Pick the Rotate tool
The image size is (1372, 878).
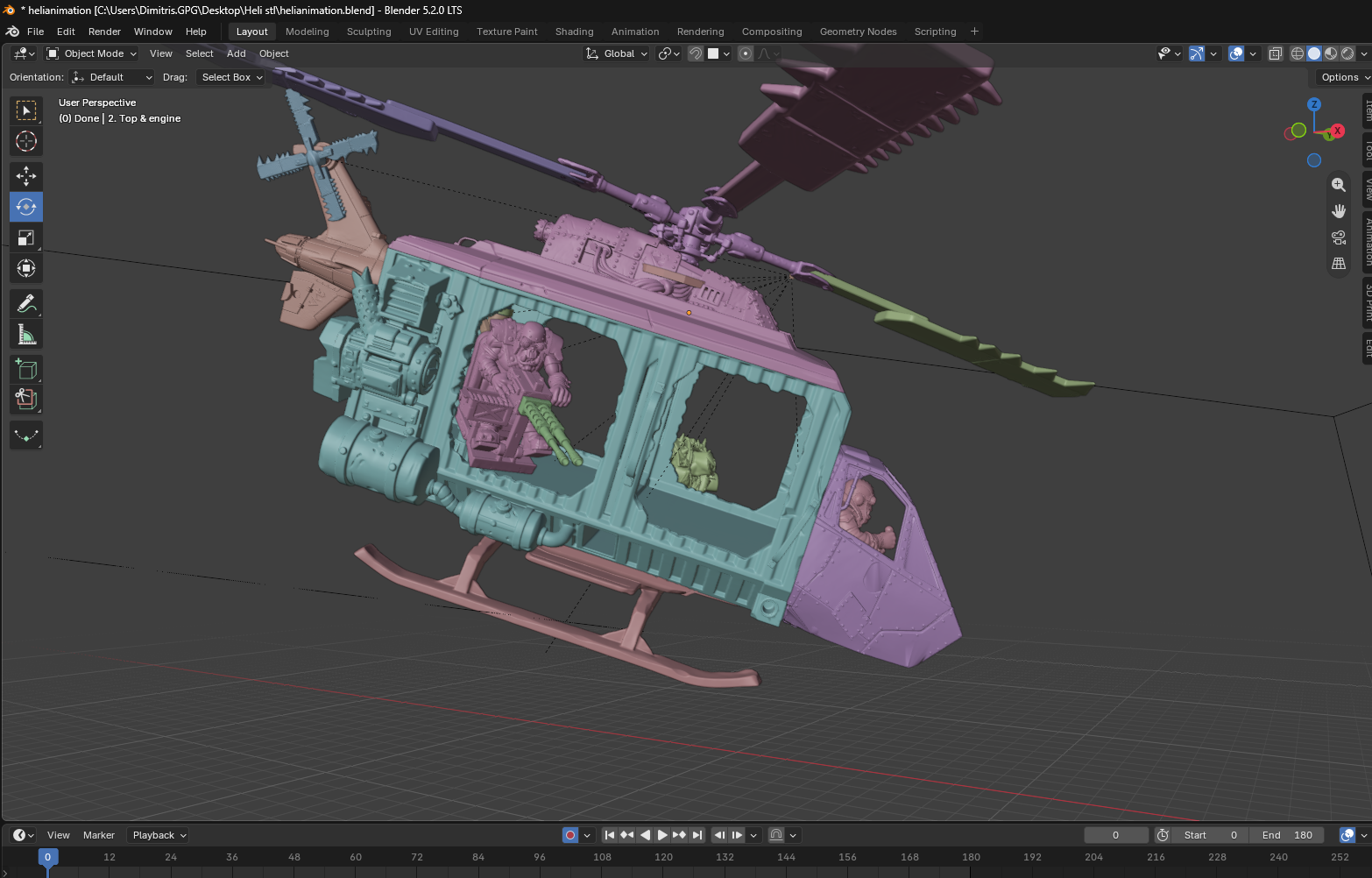click(26, 207)
